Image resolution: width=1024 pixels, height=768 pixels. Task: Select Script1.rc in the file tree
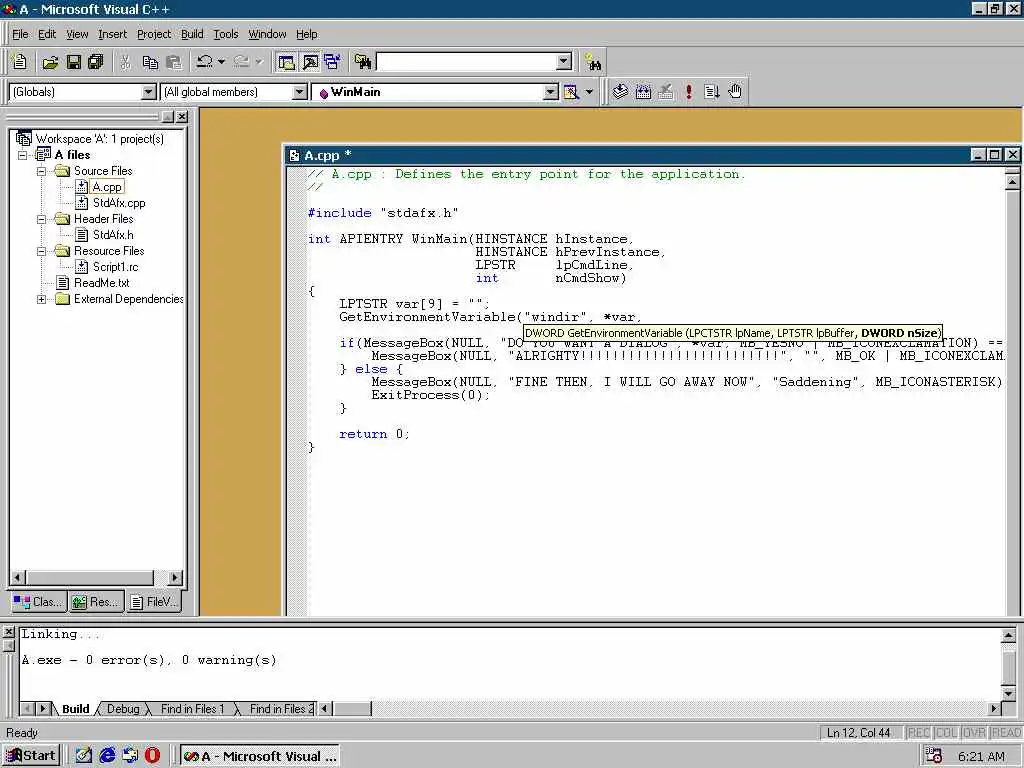click(x=116, y=266)
